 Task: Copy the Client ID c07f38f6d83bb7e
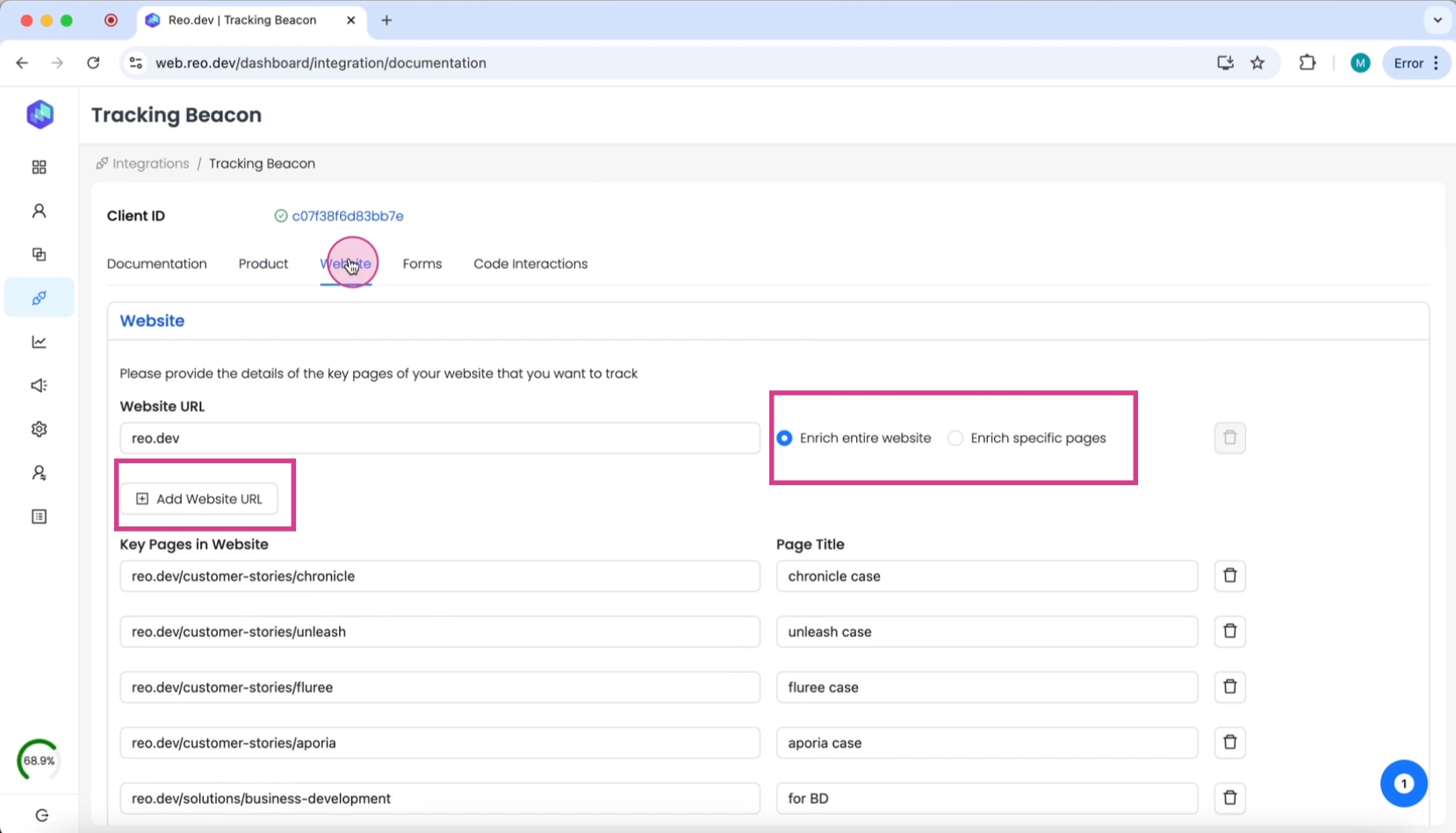pos(347,216)
